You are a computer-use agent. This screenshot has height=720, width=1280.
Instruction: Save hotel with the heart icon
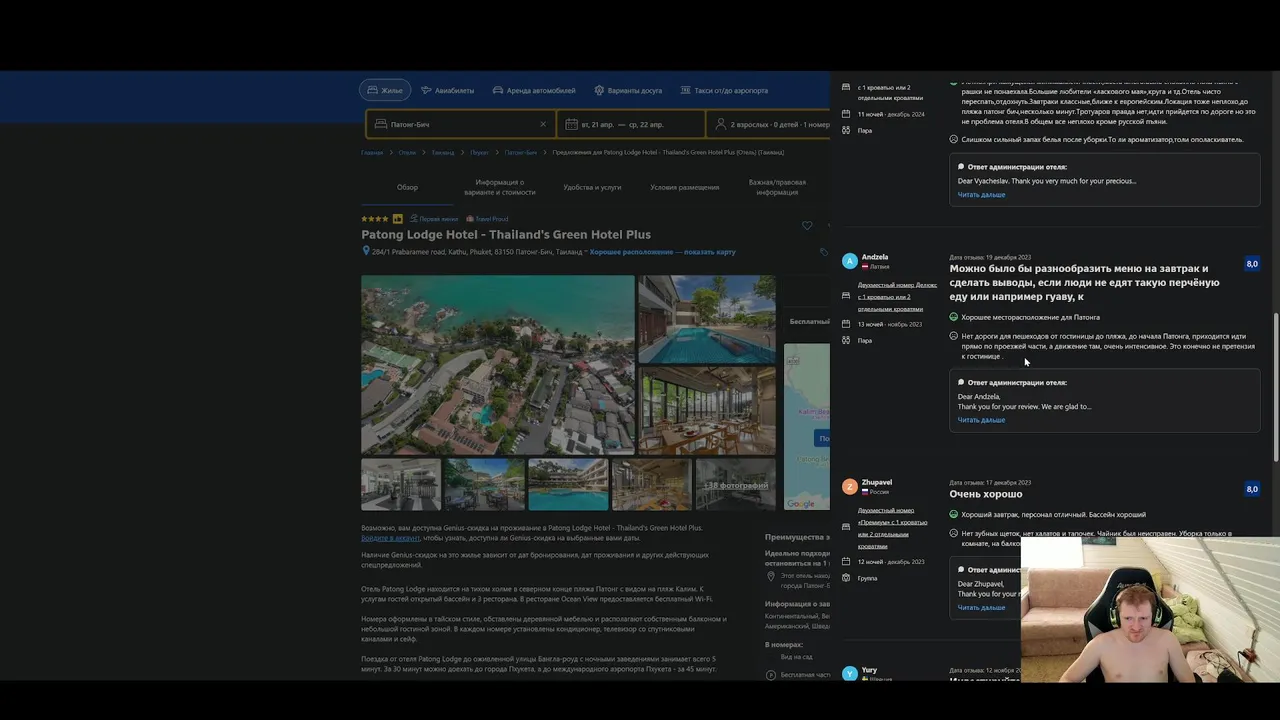pos(807,225)
